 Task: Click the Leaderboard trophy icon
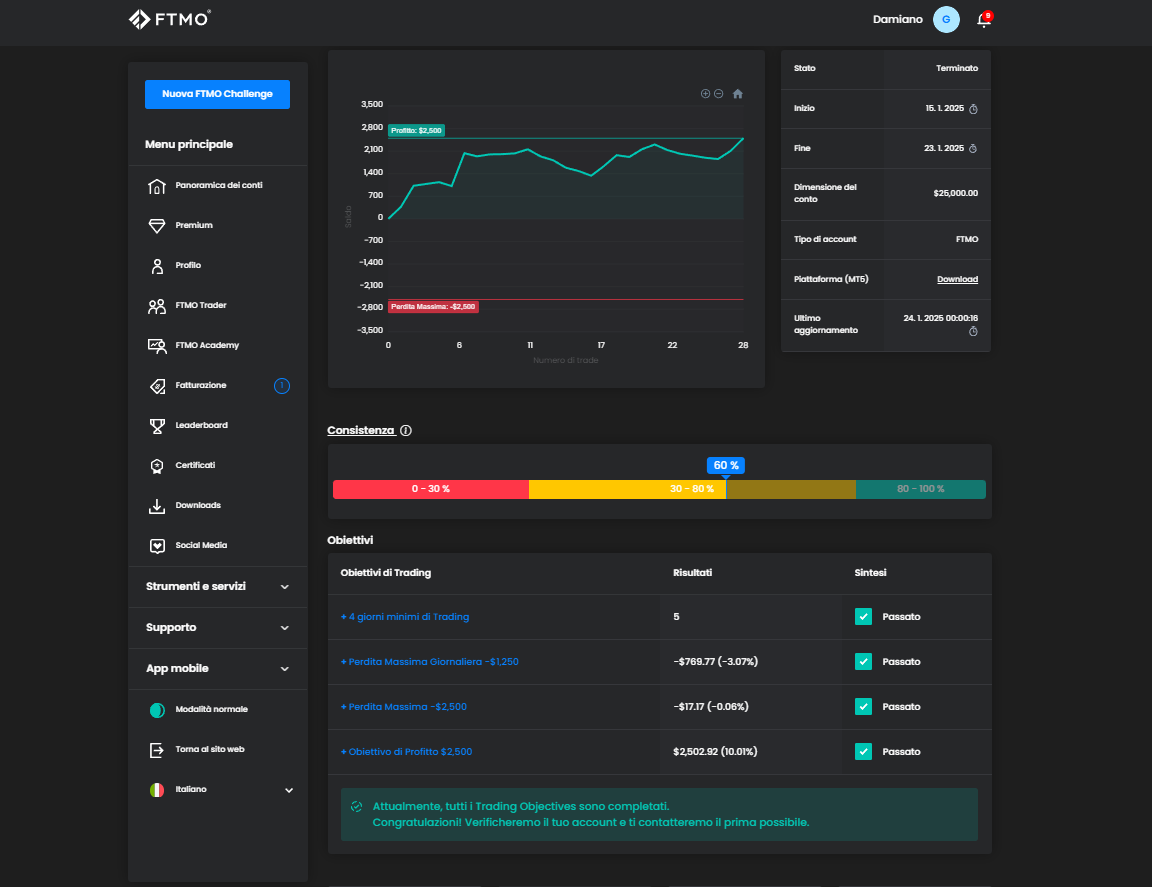coord(156,425)
